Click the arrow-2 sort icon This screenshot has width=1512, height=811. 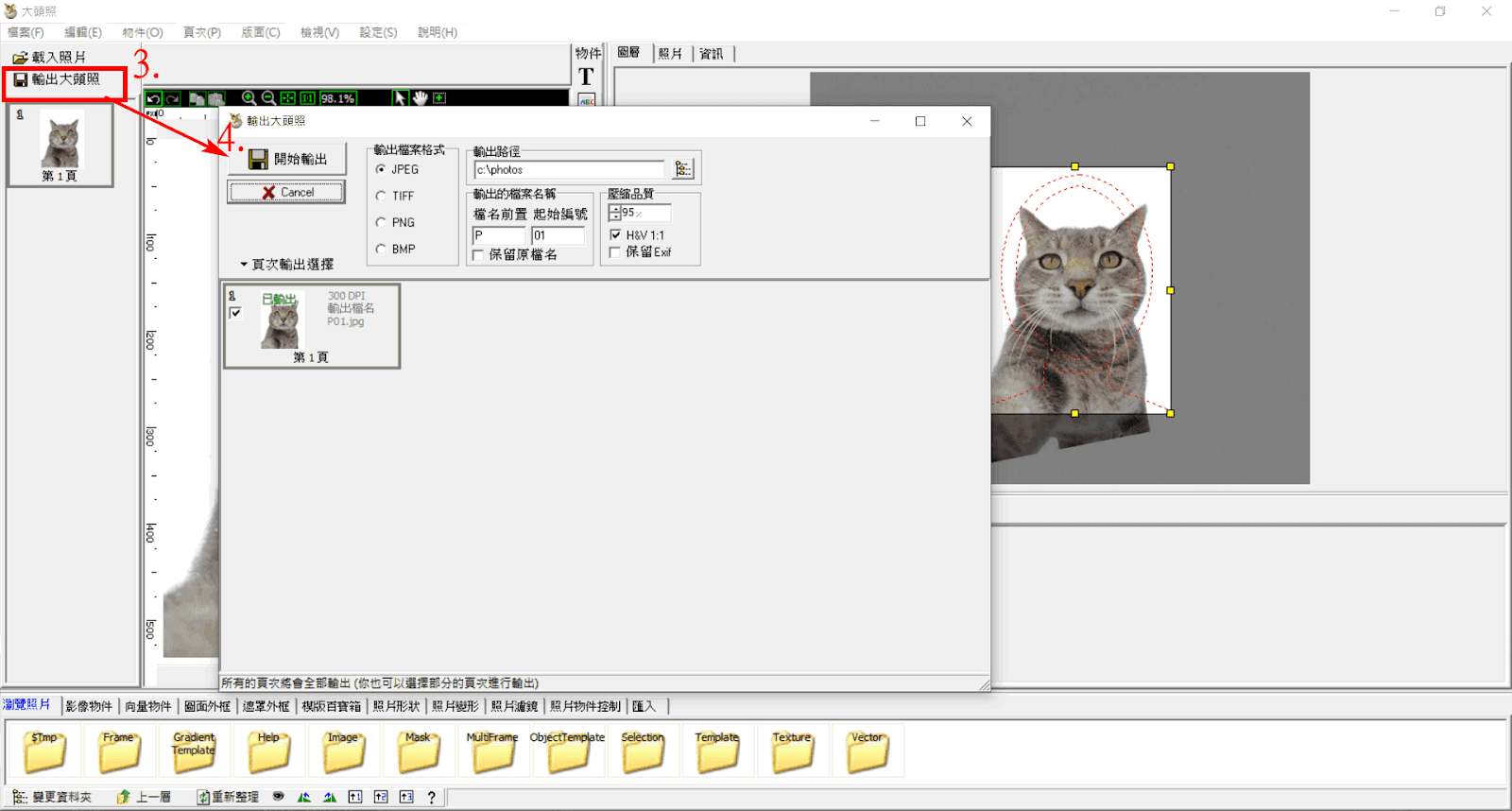click(380, 797)
